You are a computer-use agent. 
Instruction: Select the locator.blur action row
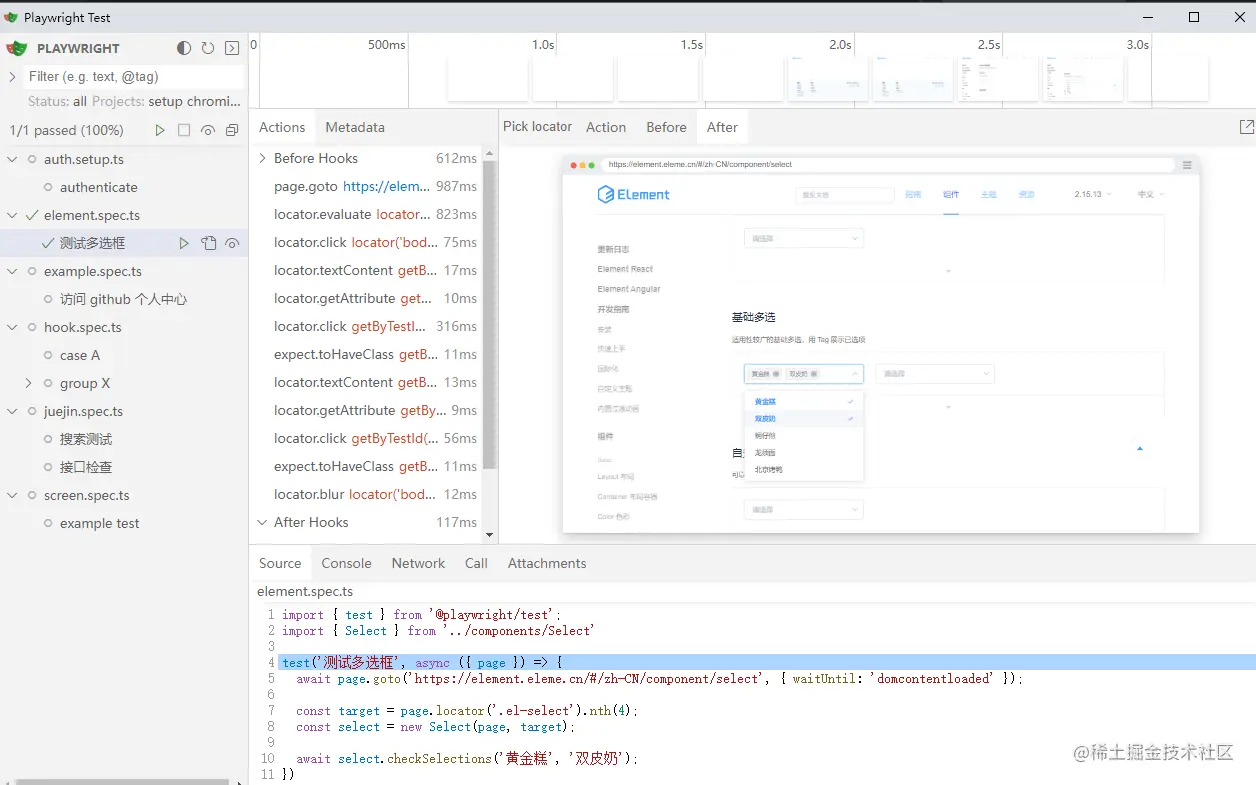click(x=366, y=494)
